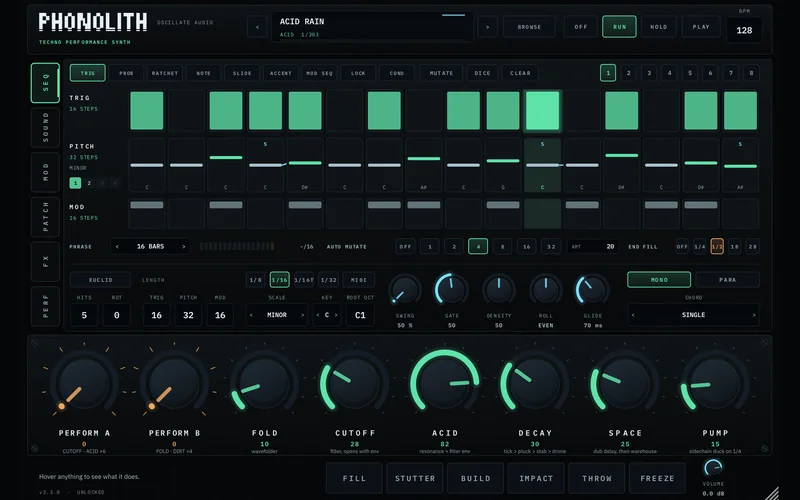The image size is (800, 500).
Task: Open the FX side tab
Action: point(45,262)
